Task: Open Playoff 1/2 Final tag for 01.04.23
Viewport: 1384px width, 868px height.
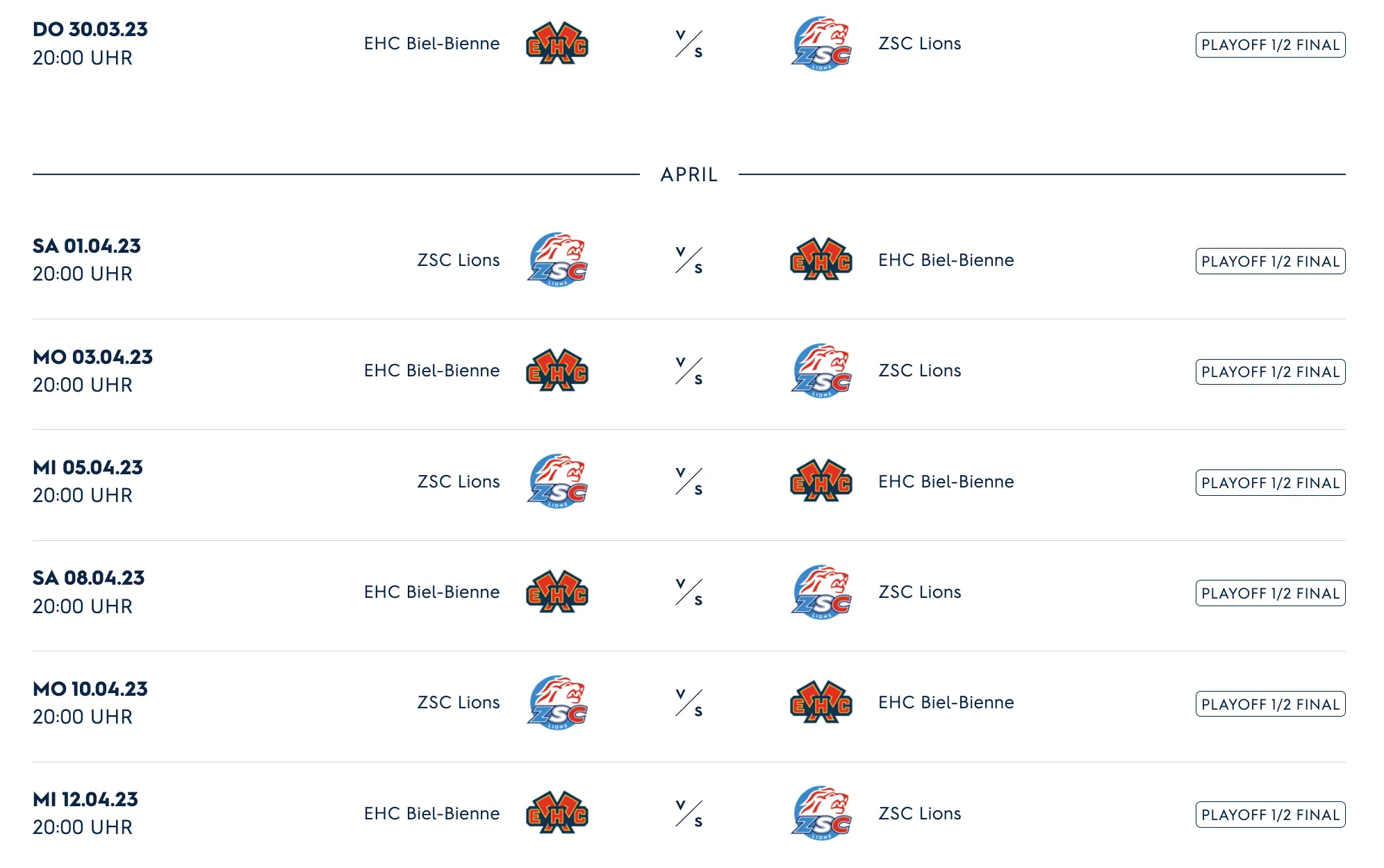Action: tap(1270, 261)
